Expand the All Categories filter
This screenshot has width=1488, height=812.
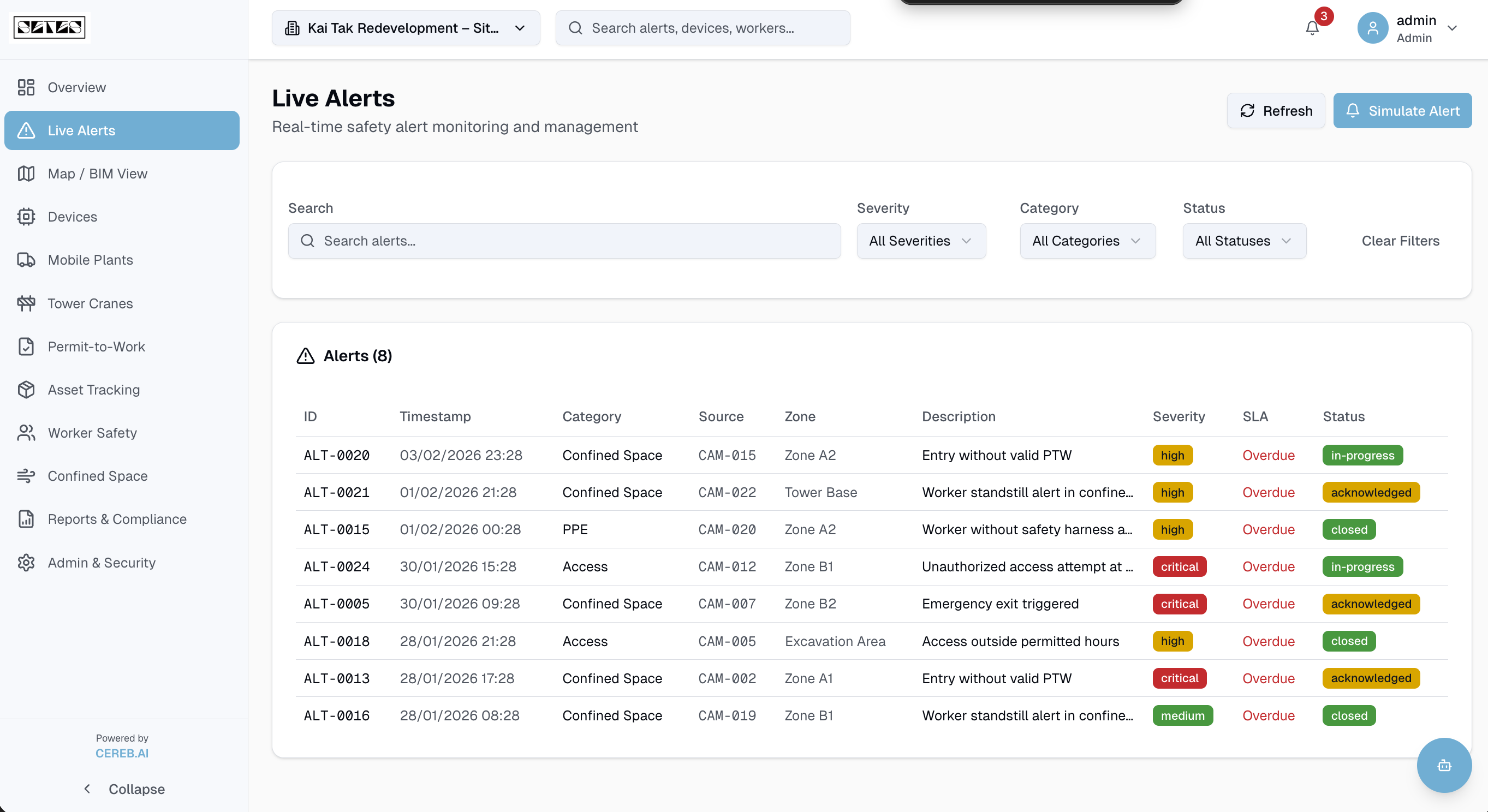(1087, 241)
